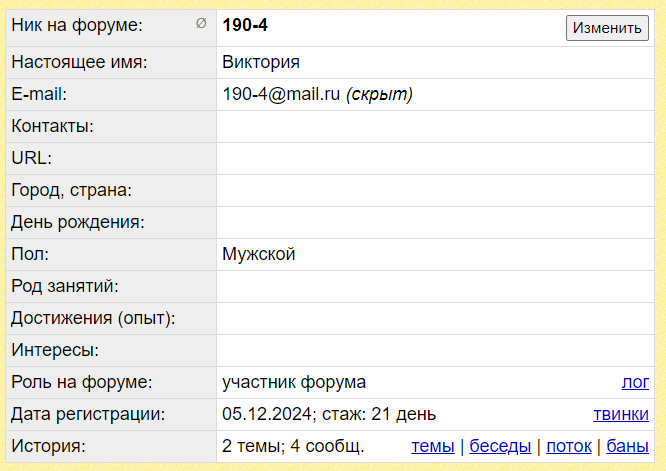Click the URL row label
This screenshot has width=666, height=471.
[x=31, y=158]
